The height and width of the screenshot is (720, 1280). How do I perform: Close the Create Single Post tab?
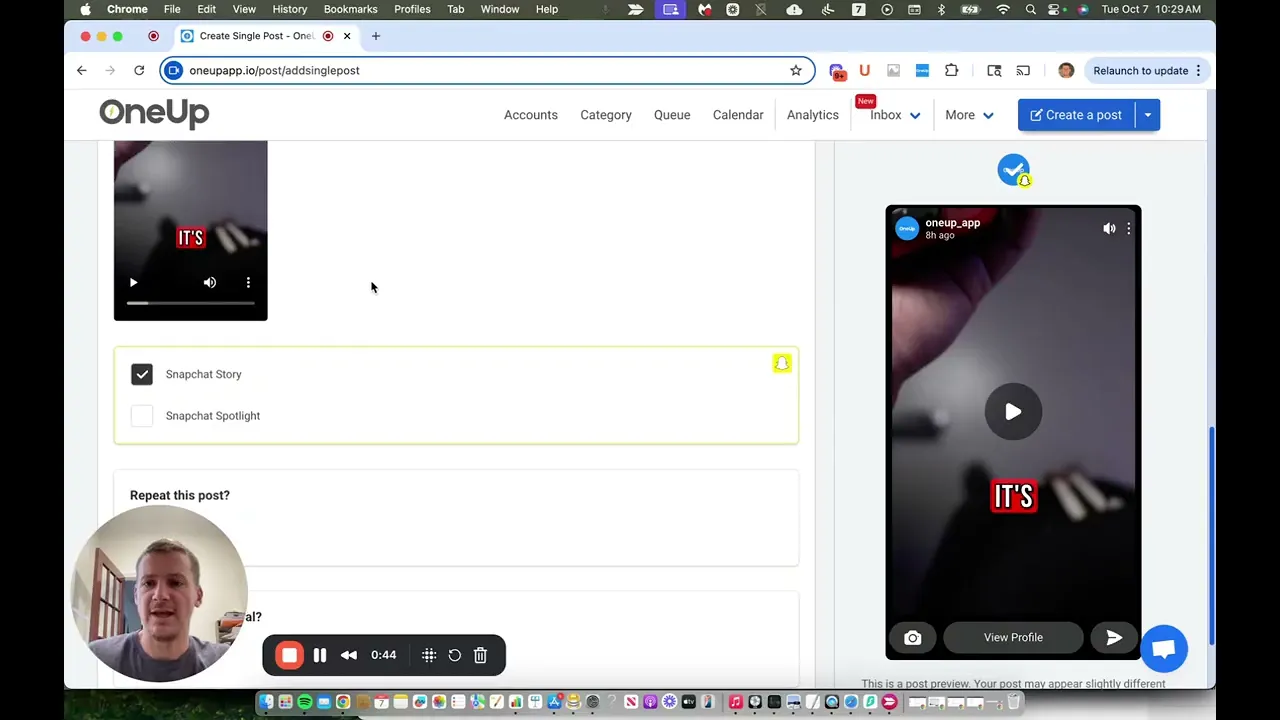(347, 36)
